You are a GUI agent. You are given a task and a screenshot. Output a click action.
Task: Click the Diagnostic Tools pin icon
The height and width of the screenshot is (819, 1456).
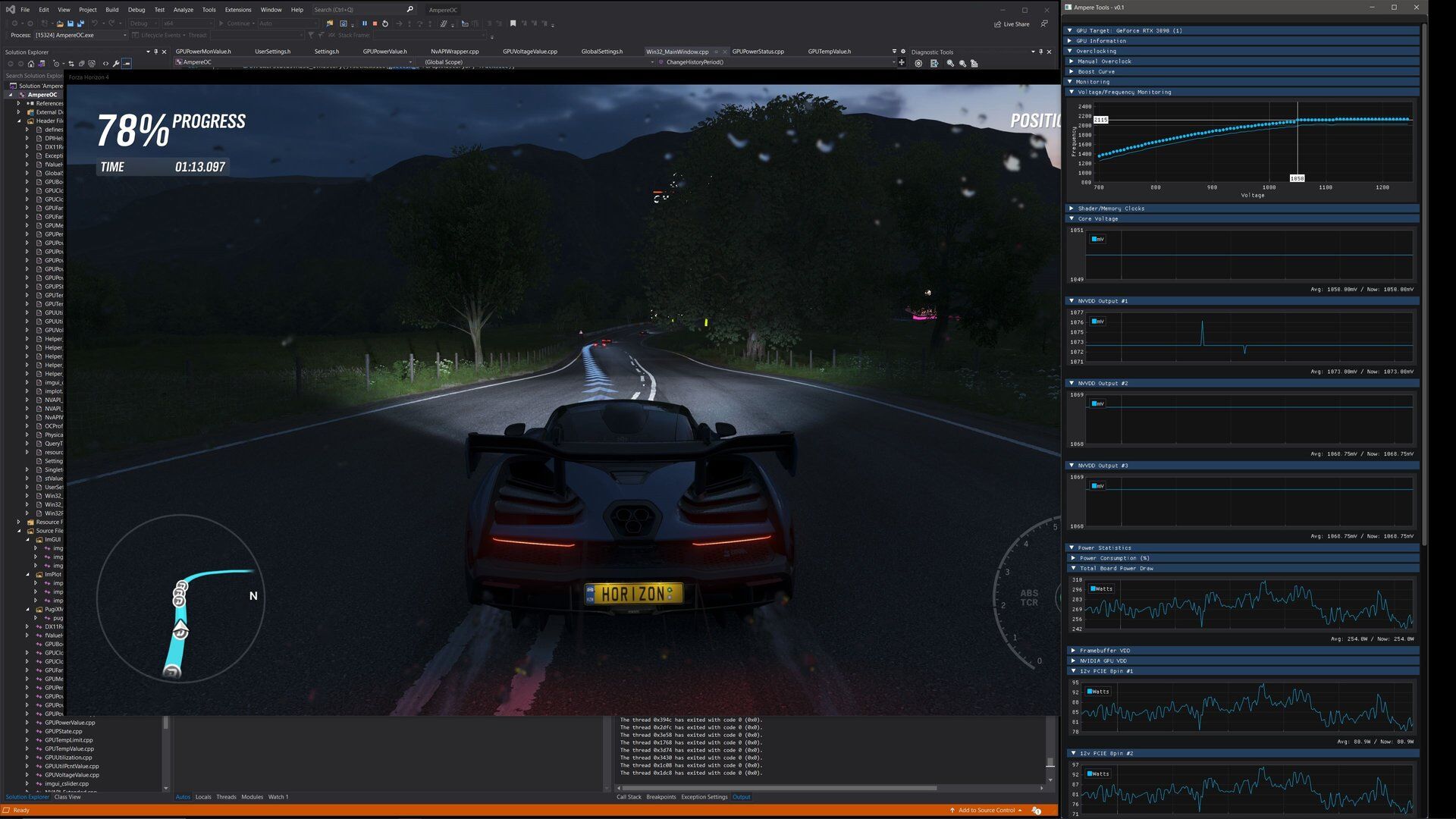point(1040,52)
